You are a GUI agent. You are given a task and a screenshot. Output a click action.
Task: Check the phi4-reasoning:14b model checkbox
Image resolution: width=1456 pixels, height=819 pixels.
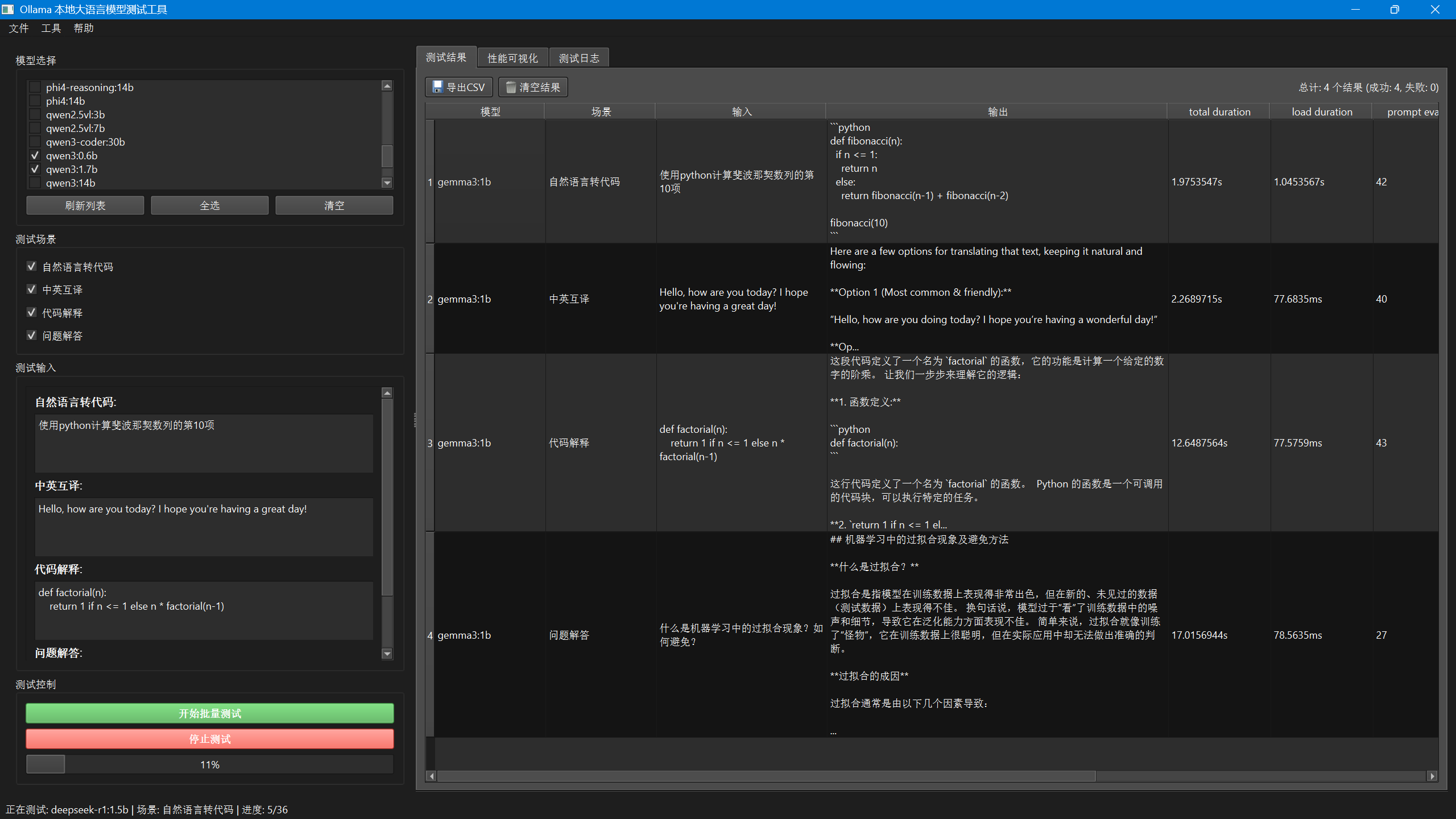35,87
